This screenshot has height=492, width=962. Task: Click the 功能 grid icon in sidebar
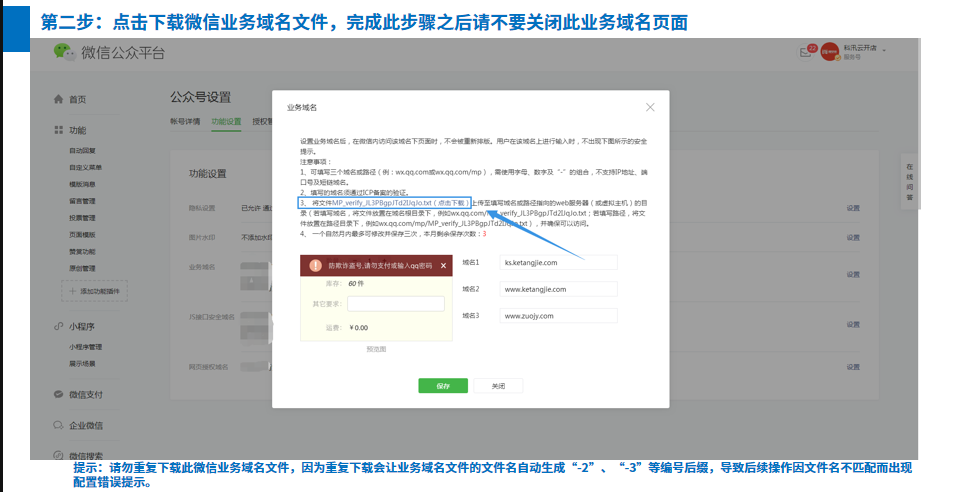pos(58,130)
